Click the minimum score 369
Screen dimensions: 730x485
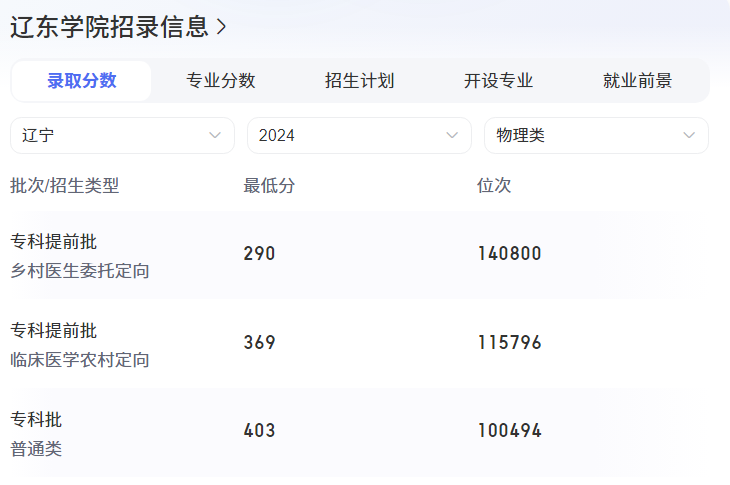point(259,343)
